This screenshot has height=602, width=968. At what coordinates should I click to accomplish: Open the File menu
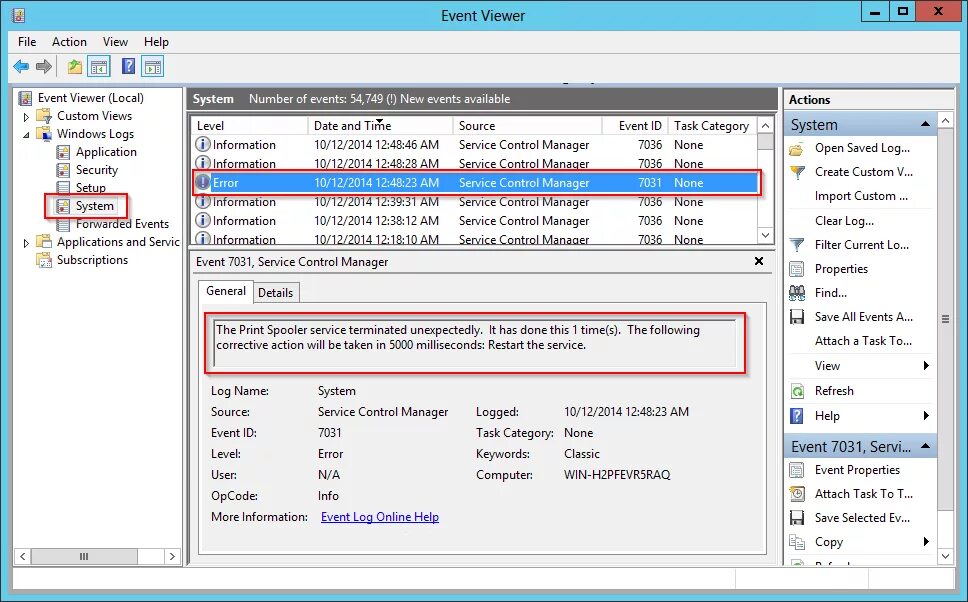(x=27, y=41)
